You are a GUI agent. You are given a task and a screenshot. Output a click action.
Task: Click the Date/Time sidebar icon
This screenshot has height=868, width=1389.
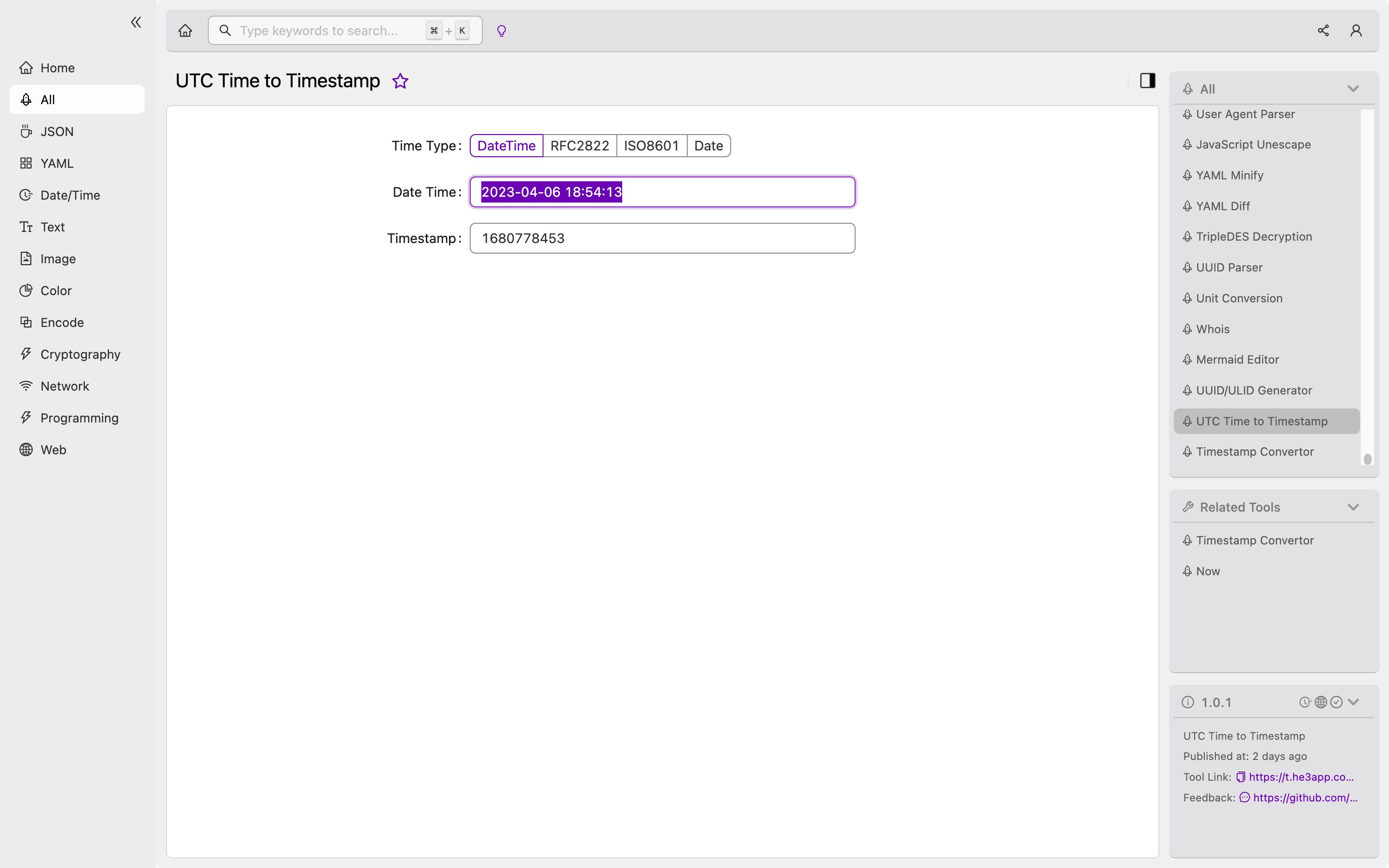click(x=25, y=194)
